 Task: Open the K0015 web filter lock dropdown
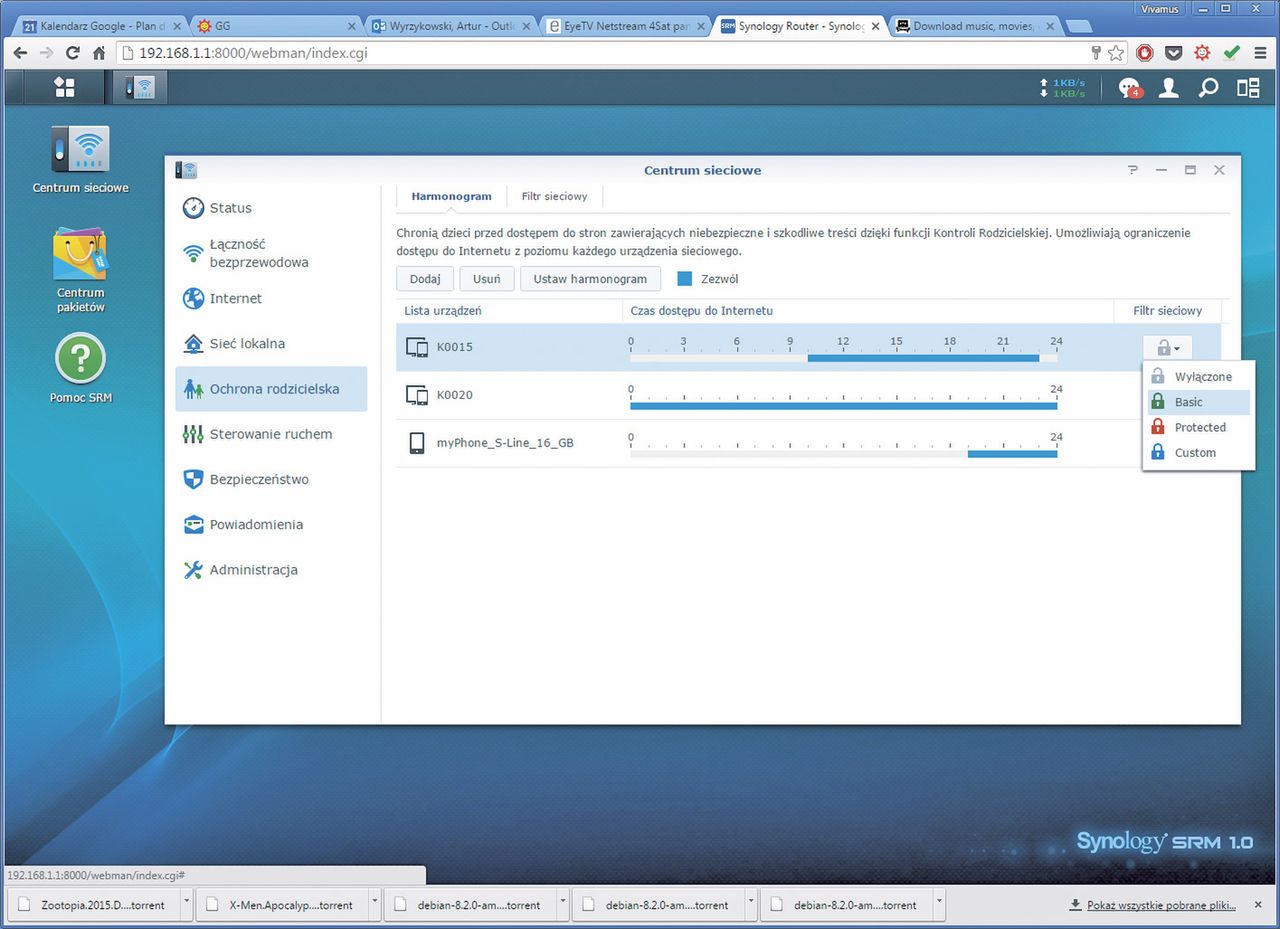click(x=1168, y=347)
